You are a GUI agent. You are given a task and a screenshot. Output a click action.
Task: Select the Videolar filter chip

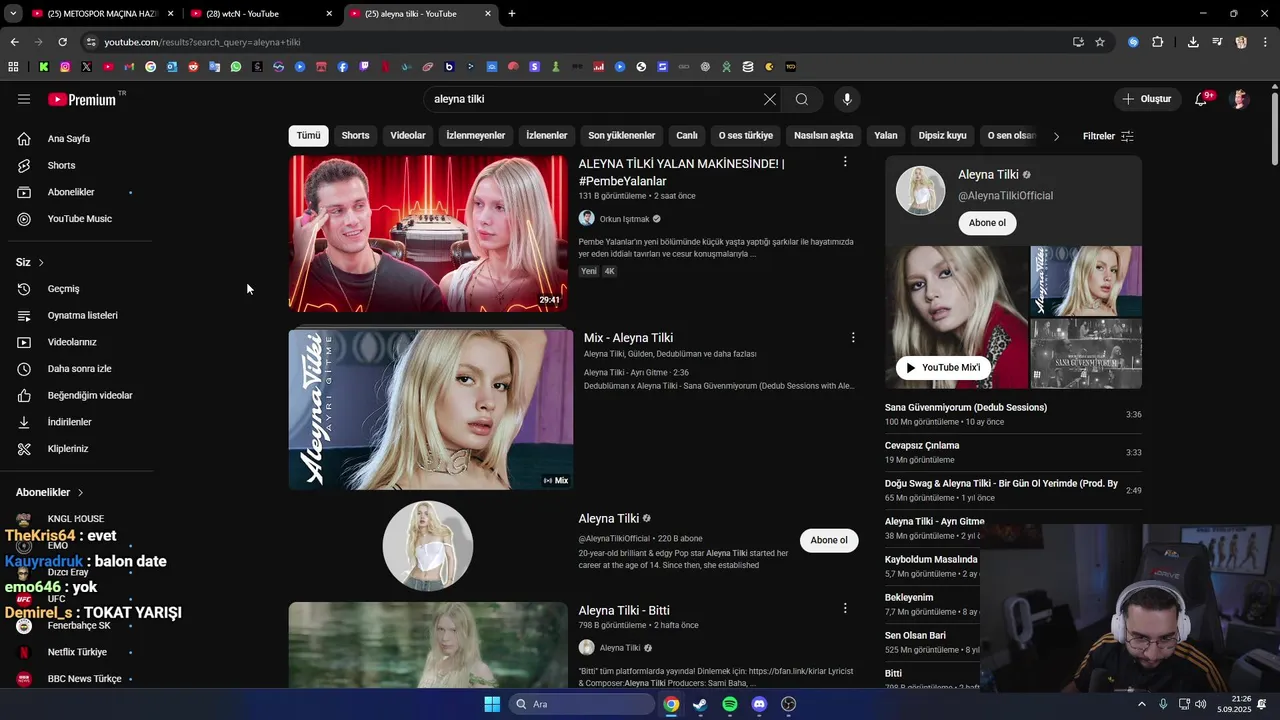[408, 136]
